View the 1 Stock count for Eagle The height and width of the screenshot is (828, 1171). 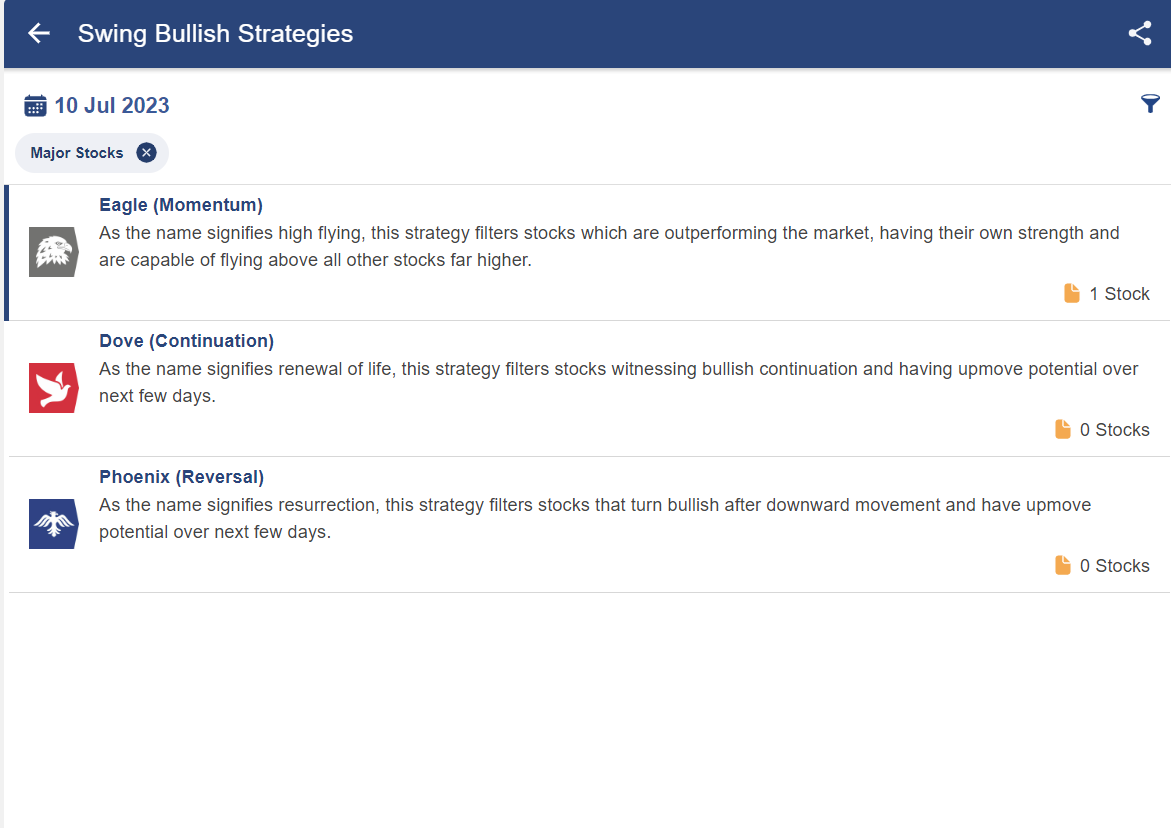click(1119, 293)
